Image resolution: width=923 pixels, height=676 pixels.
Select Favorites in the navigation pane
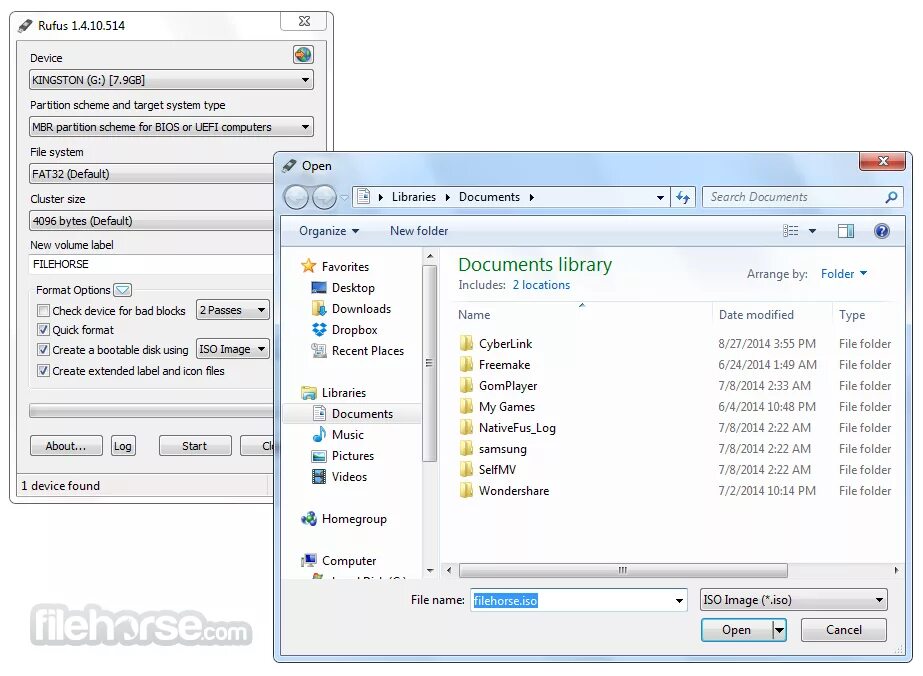click(x=346, y=266)
